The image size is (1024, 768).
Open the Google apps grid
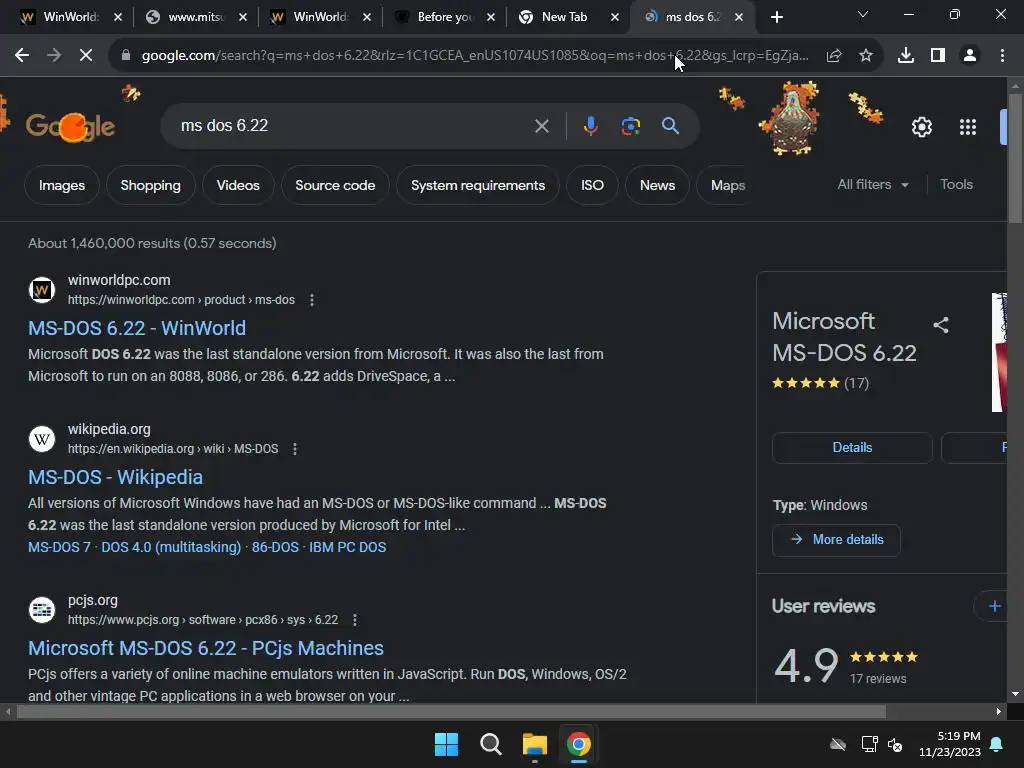968,127
